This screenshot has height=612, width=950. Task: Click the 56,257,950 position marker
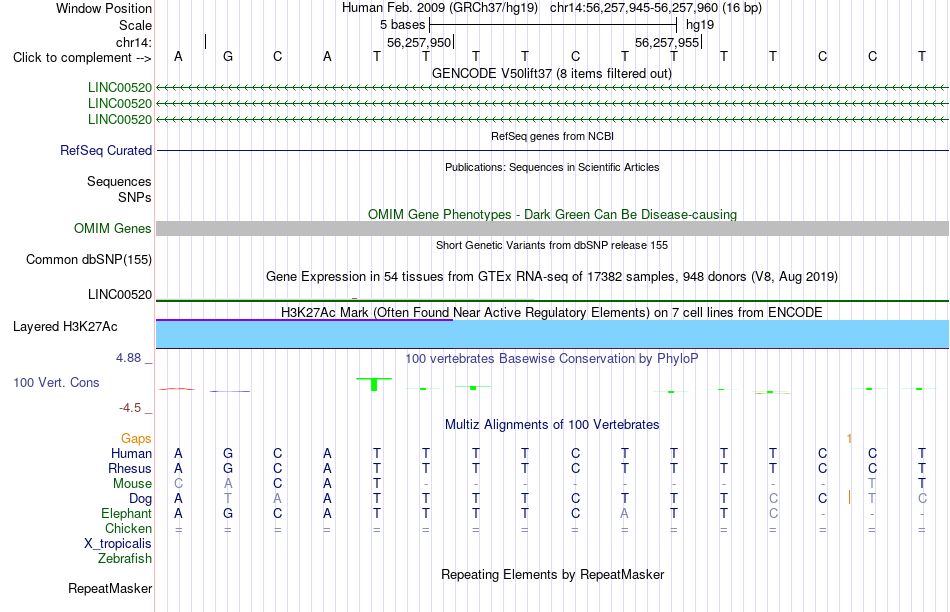419,42
